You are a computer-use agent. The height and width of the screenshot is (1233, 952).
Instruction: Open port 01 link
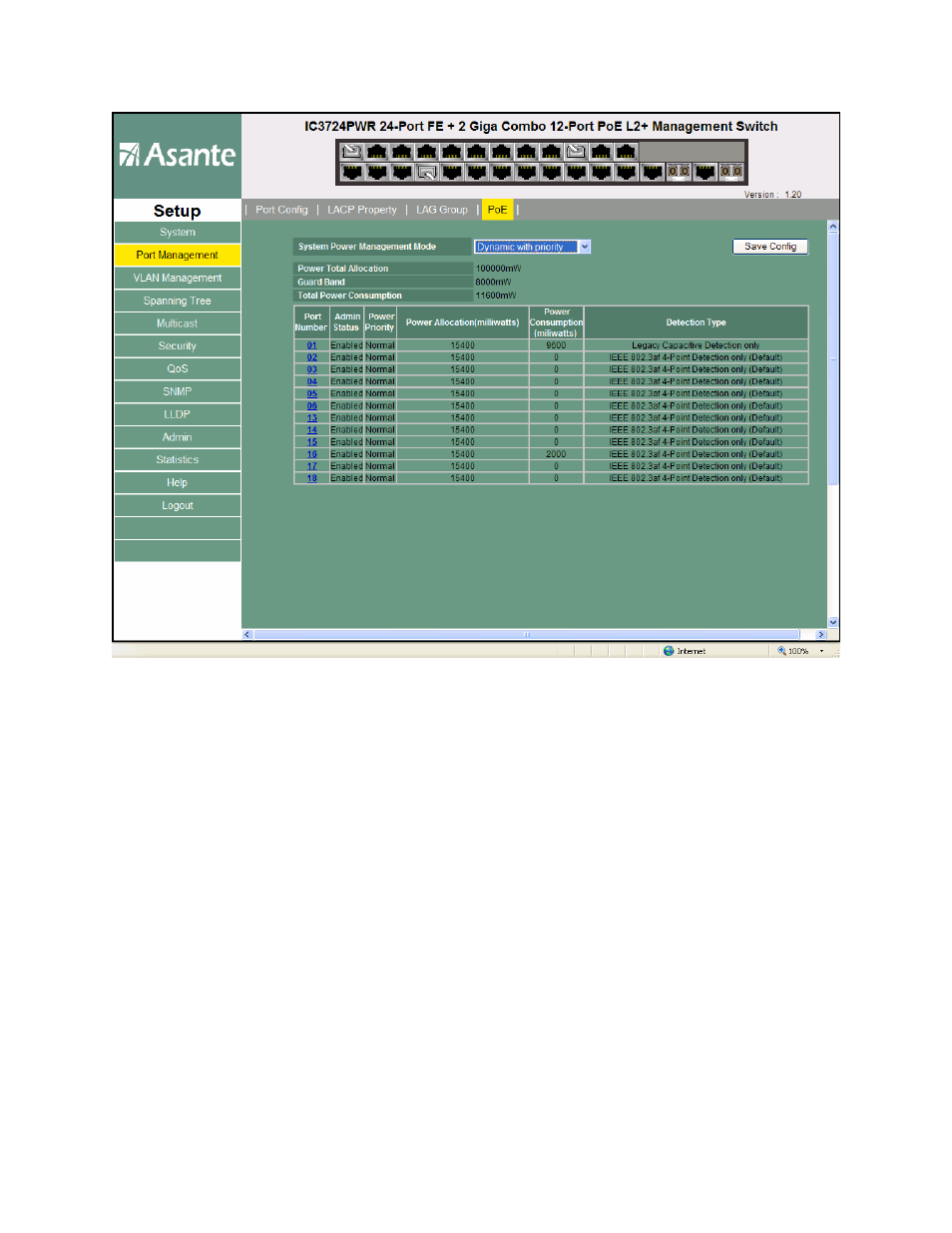pos(312,345)
